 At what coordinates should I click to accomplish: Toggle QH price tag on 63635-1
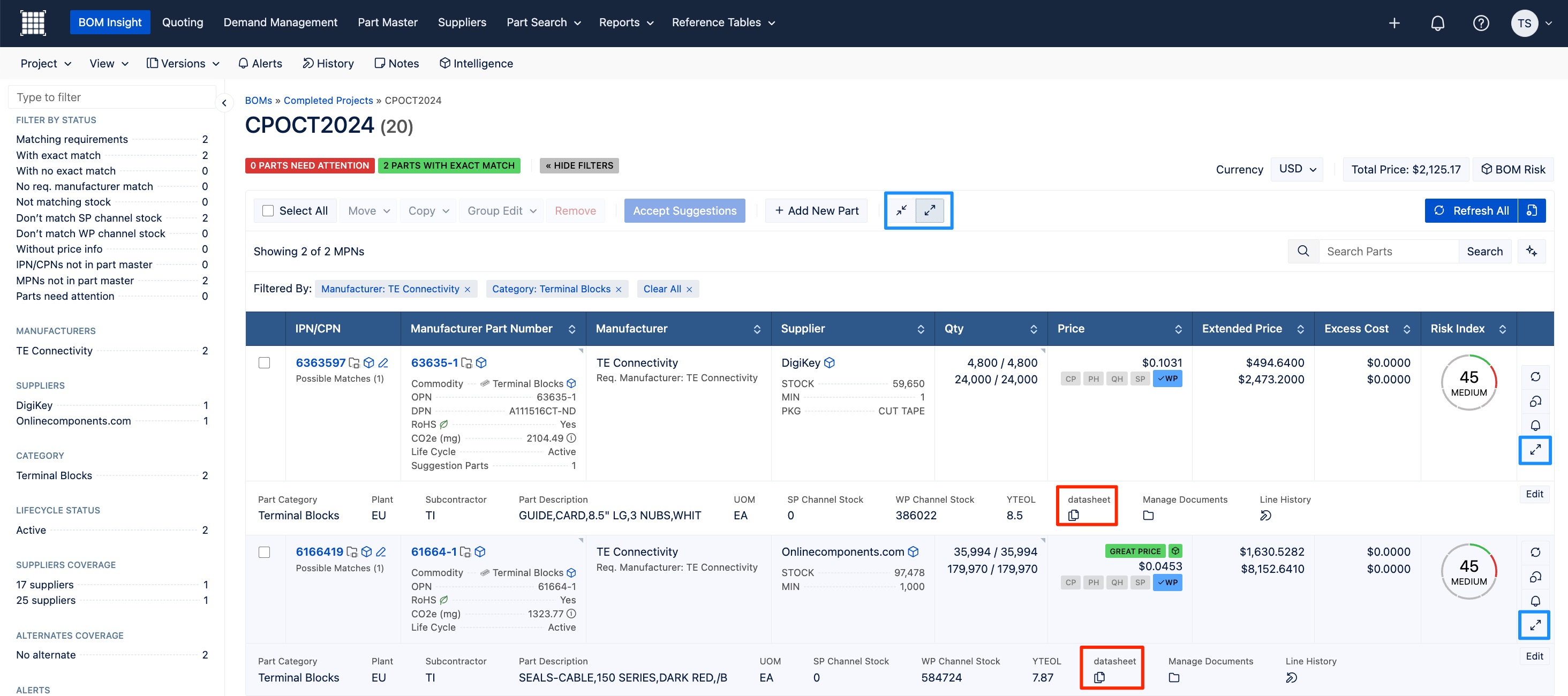click(1117, 379)
